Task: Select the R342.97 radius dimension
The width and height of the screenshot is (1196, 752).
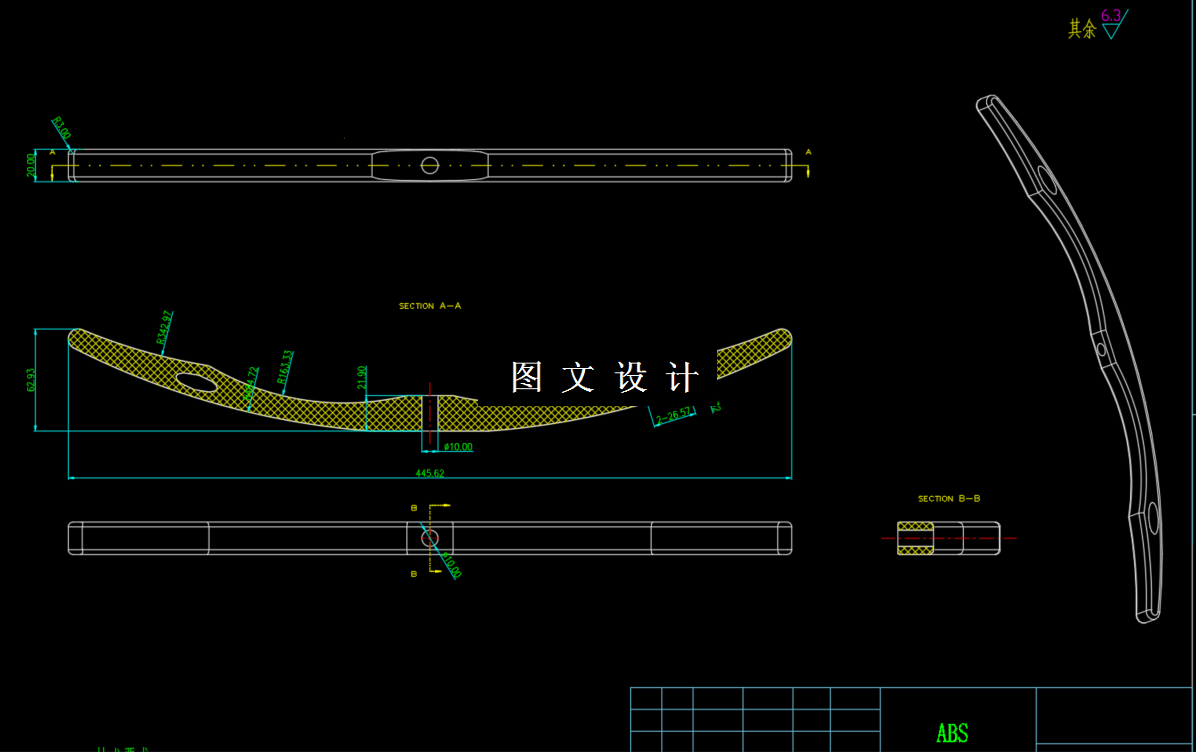Action: (x=164, y=327)
